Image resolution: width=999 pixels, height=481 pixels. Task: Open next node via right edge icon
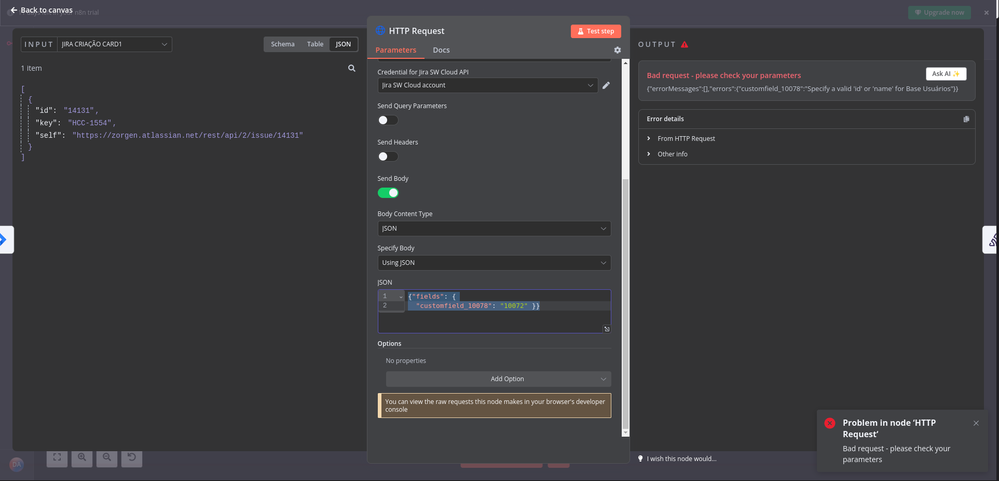tap(991, 240)
